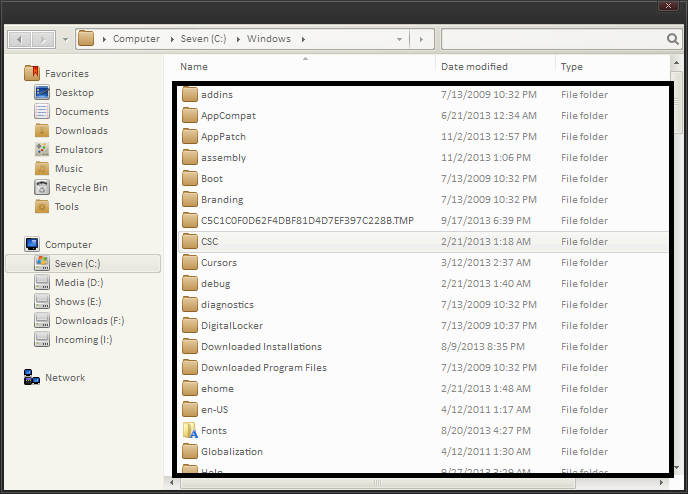Image resolution: width=688 pixels, height=494 pixels.
Task: Select the AppPatch folder icon
Action: (x=190, y=136)
